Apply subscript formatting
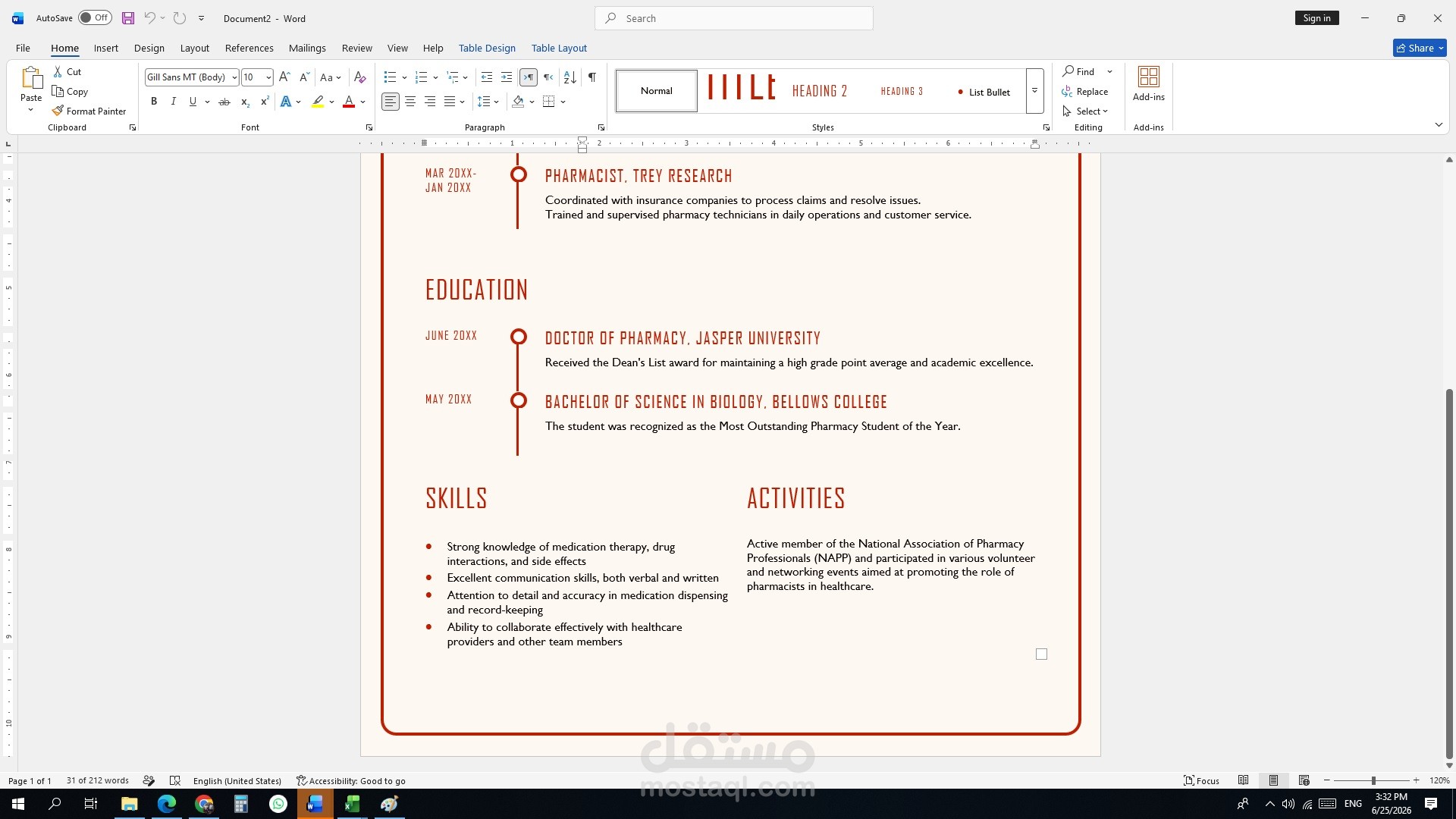Screen dimensions: 1456x819 pos(245,102)
